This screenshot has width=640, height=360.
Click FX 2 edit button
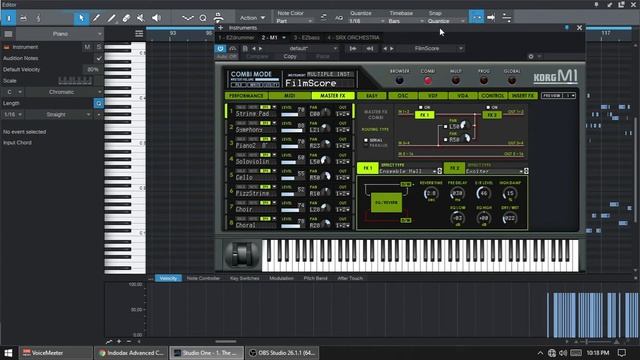[454, 168]
